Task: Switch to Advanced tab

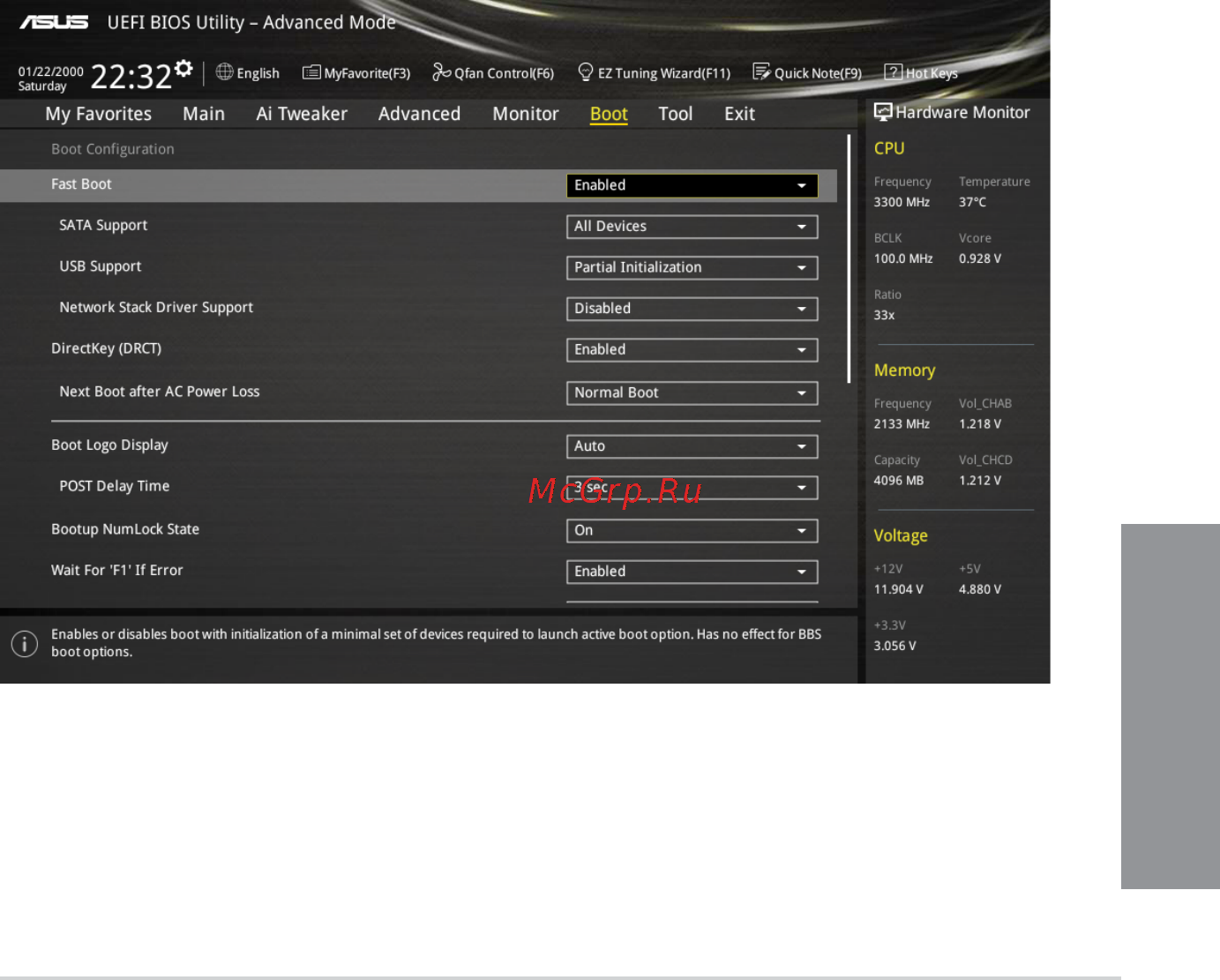Action: coord(419,114)
